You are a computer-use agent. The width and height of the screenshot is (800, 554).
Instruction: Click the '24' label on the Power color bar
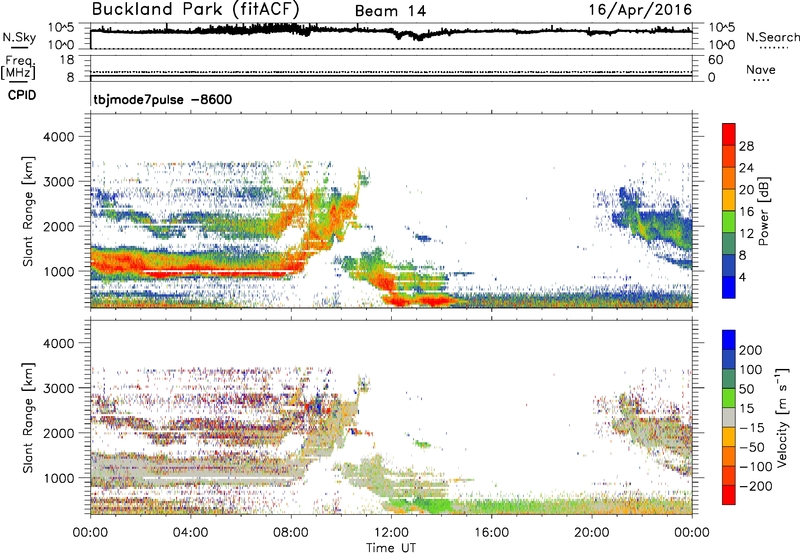click(746, 168)
